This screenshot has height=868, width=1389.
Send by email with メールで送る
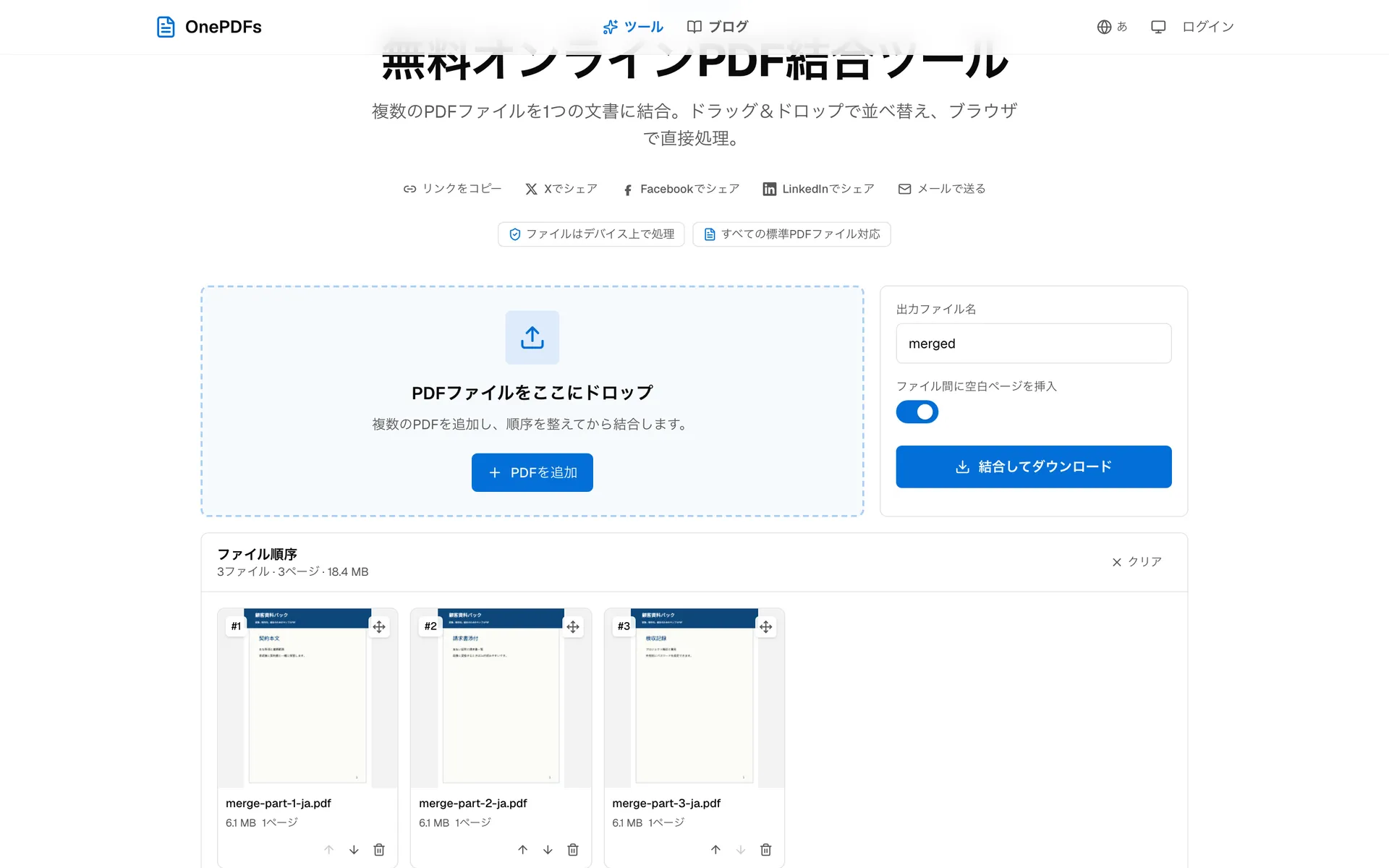pyautogui.click(x=941, y=189)
